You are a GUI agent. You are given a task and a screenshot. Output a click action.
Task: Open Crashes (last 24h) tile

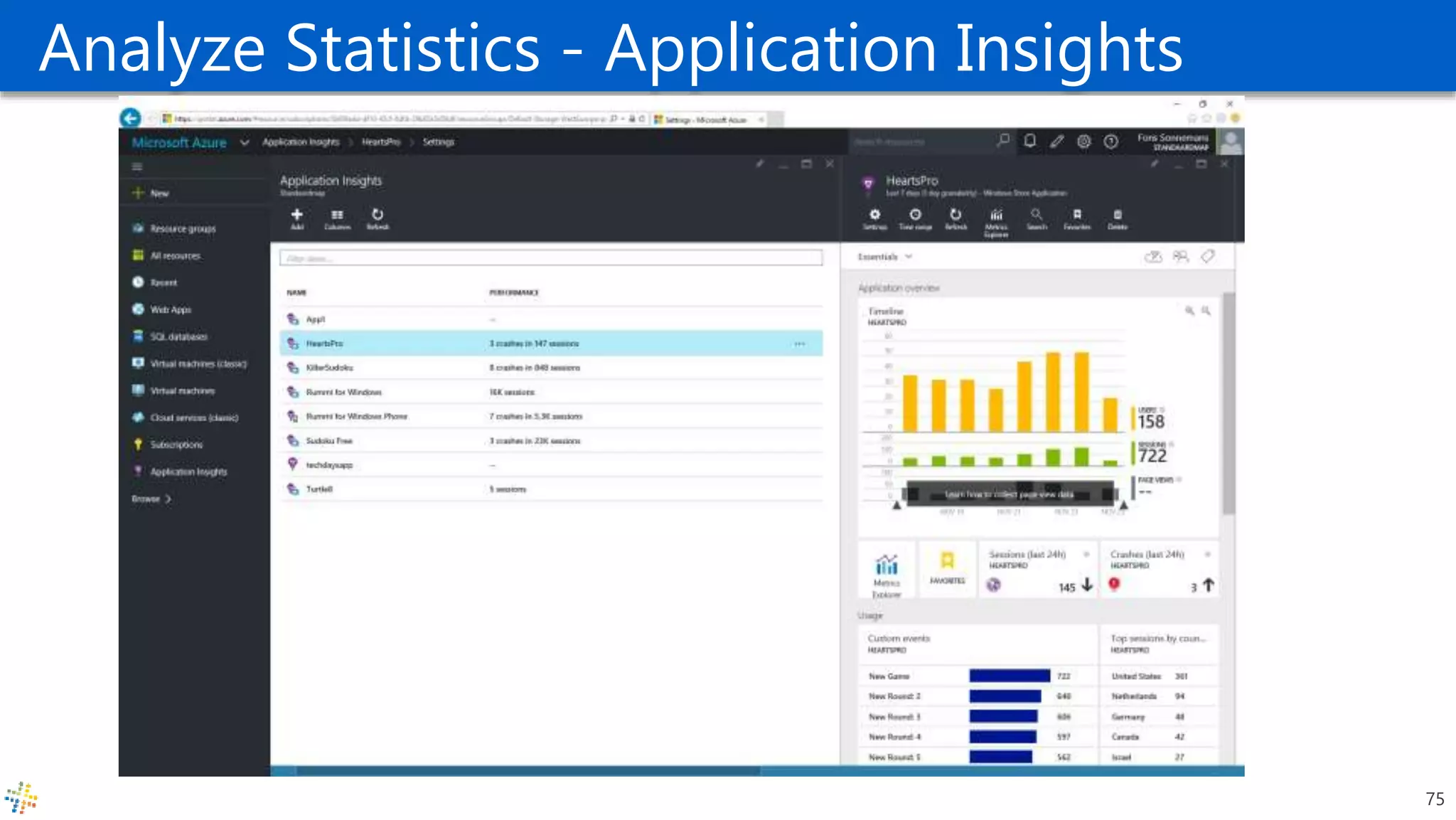point(1160,570)
